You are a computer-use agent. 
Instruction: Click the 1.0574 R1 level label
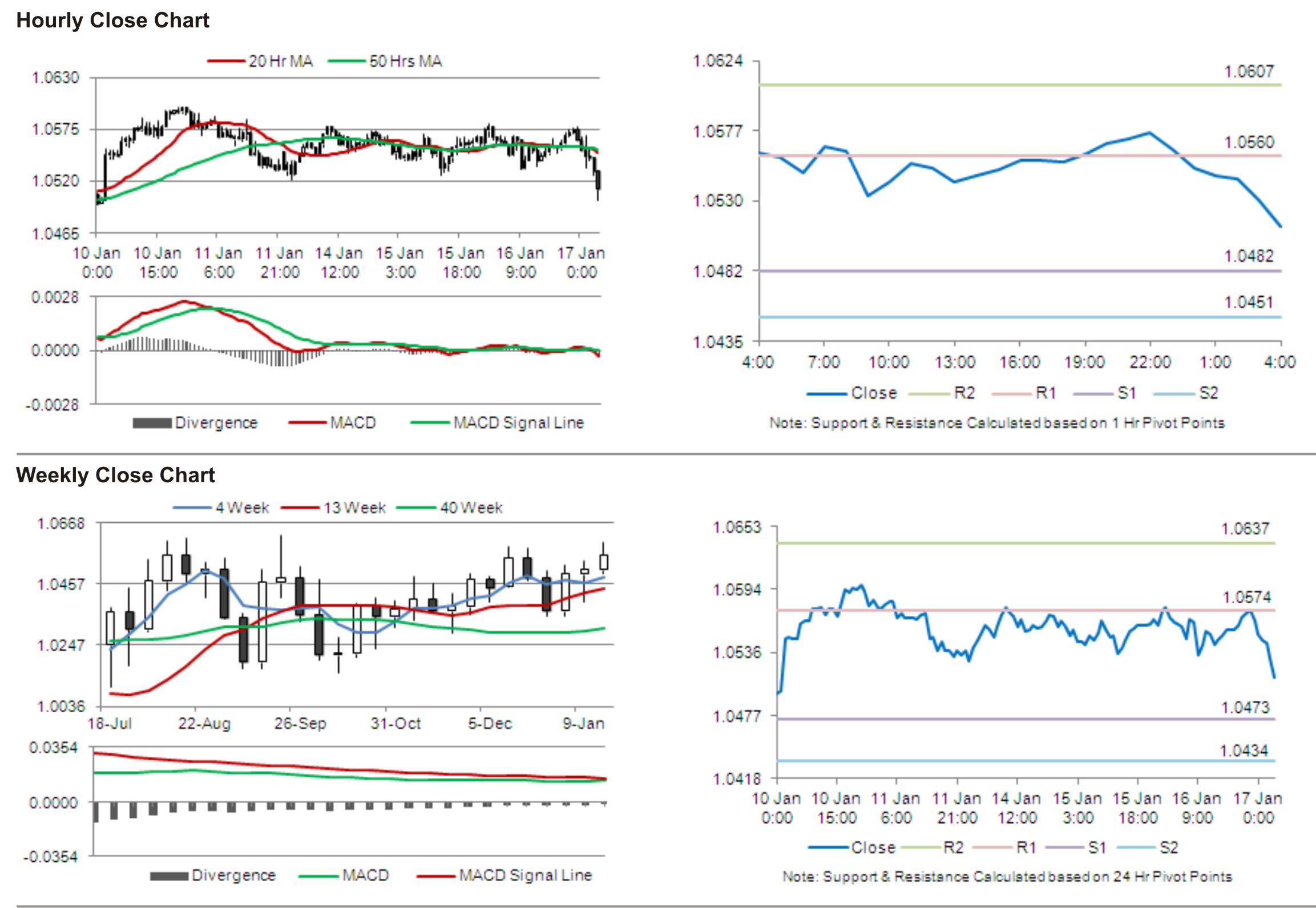pyautogui.click(x=1246, y=597)
